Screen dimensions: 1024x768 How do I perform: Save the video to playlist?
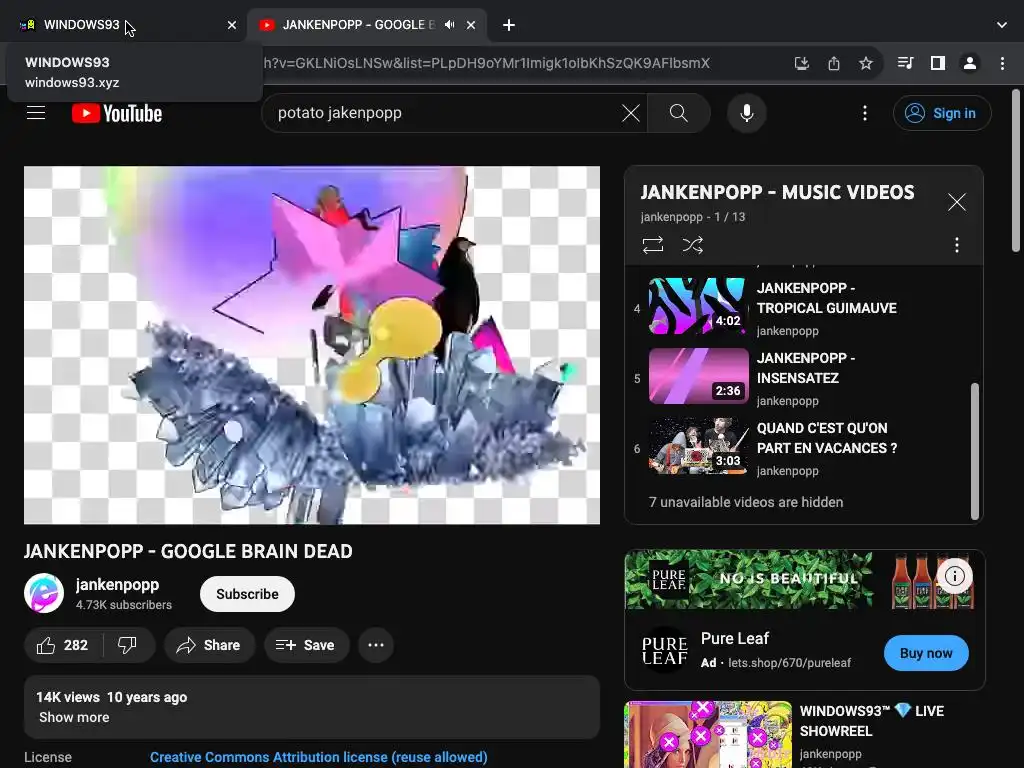306,645
